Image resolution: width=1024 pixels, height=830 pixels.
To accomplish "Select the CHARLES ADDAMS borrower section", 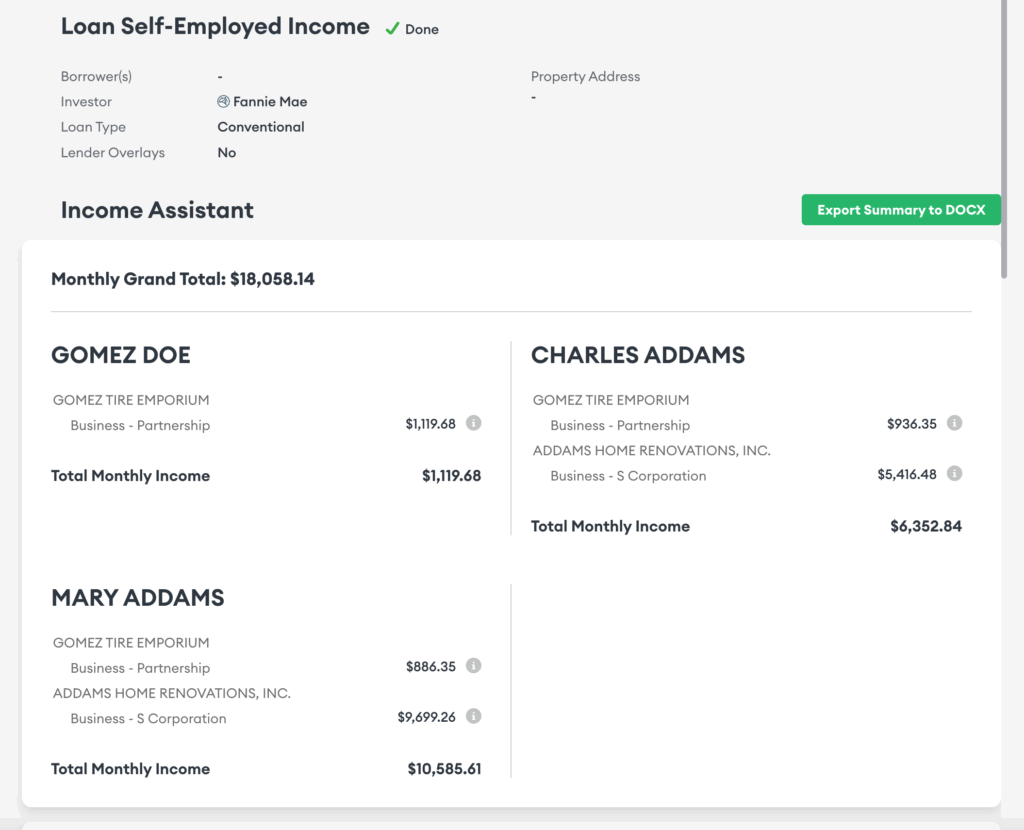I will [638, 355].
